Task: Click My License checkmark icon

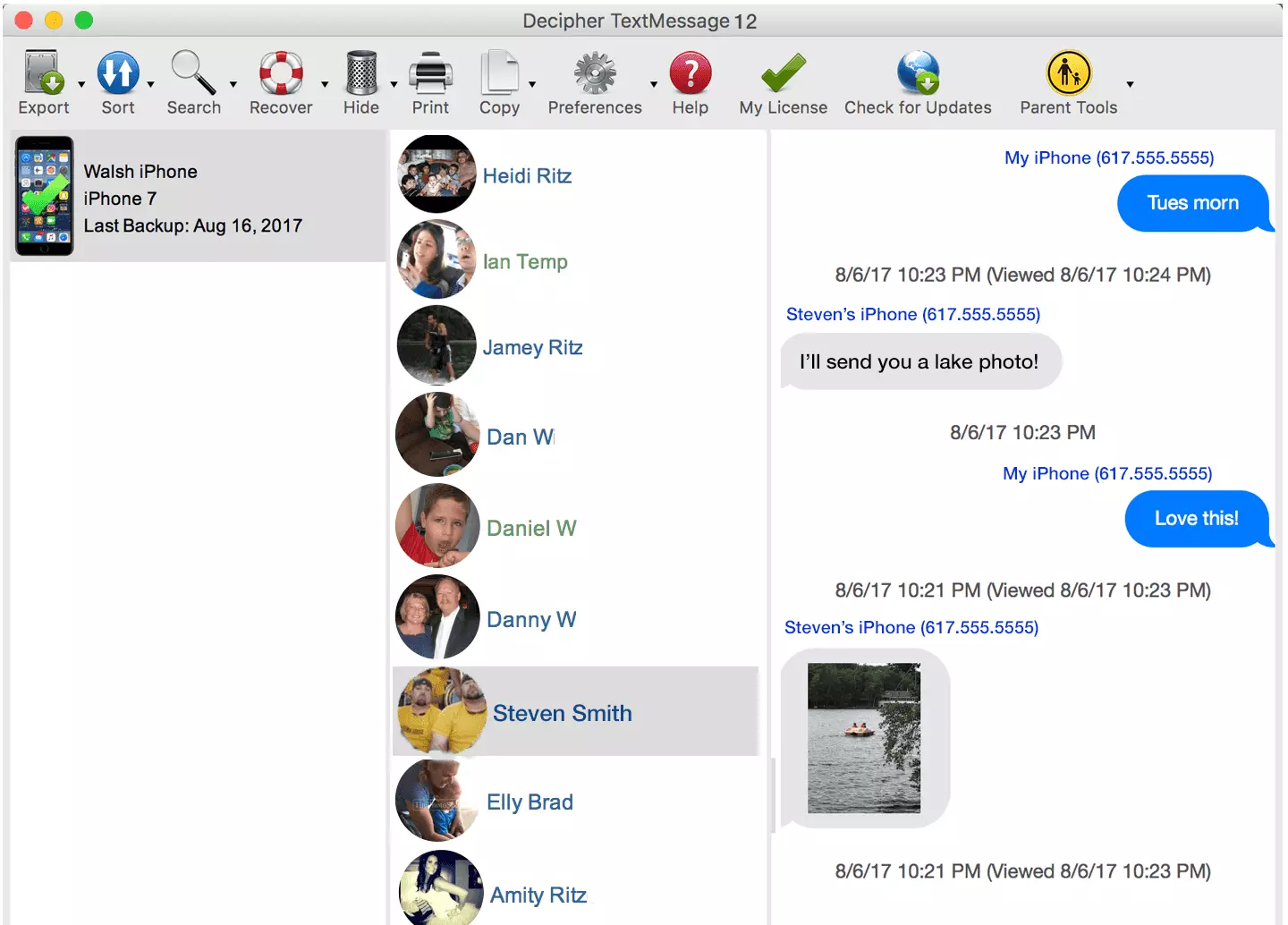Action: [784, 72]
